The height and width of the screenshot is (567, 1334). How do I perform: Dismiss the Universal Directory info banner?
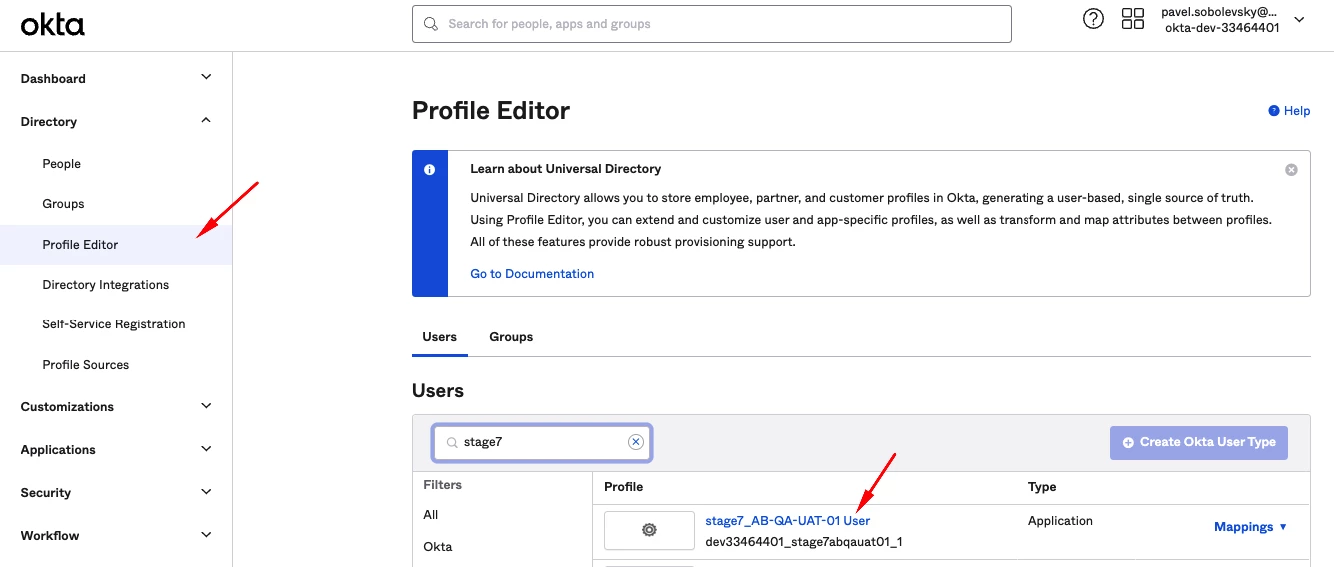pos(1291,170)
